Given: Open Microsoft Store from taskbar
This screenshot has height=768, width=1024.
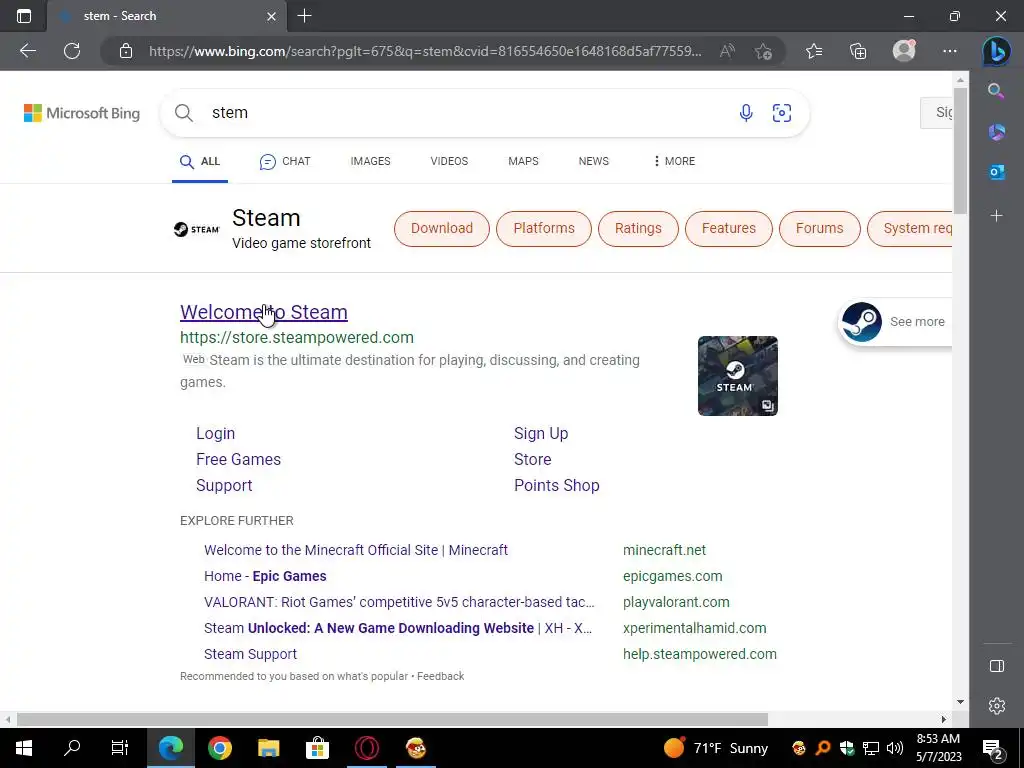Looking at the screenshot, I should click(317, 748).
